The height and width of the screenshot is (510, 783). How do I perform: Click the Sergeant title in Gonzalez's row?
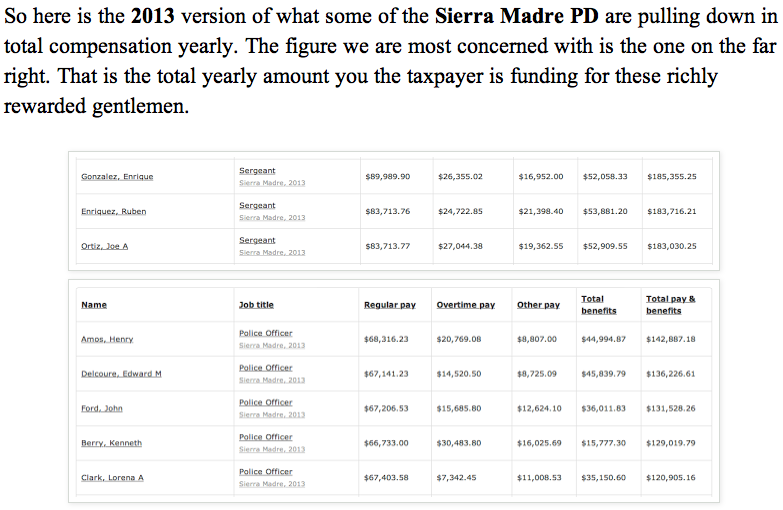click(x=257, y=171)
